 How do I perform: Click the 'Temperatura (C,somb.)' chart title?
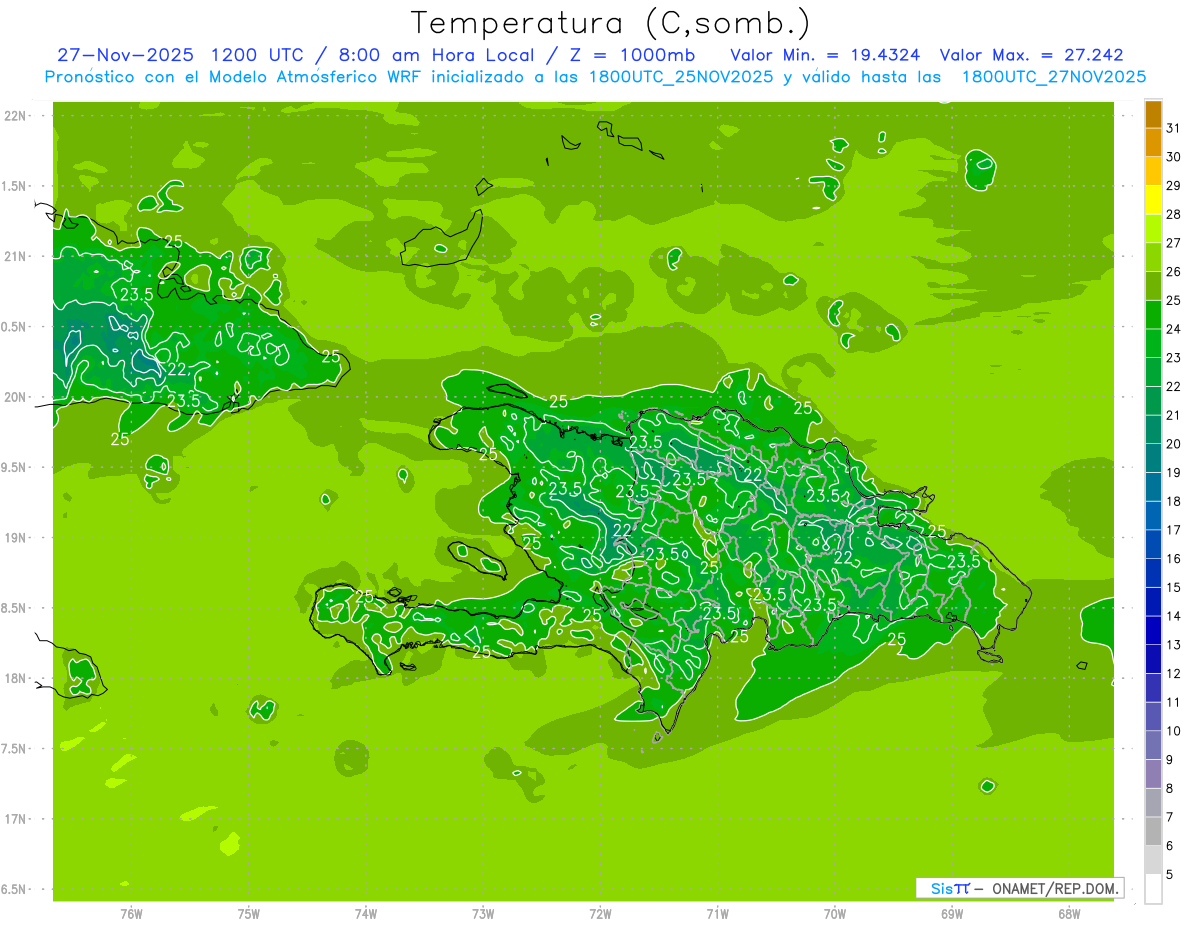611,23
